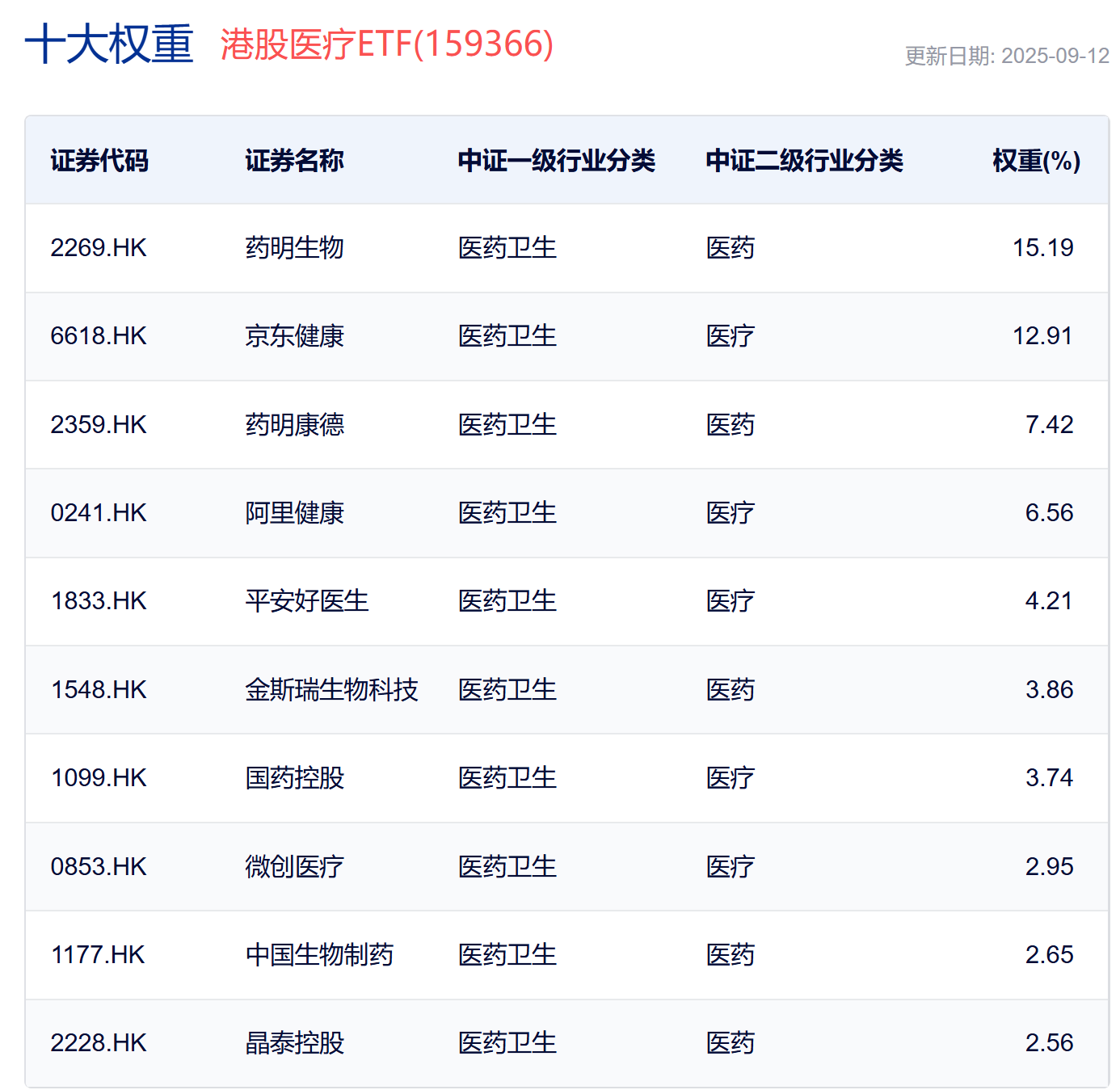Select the stock name '微创医疗'
Viewport: 1120px width, 1090px height.
pos(295,867)
